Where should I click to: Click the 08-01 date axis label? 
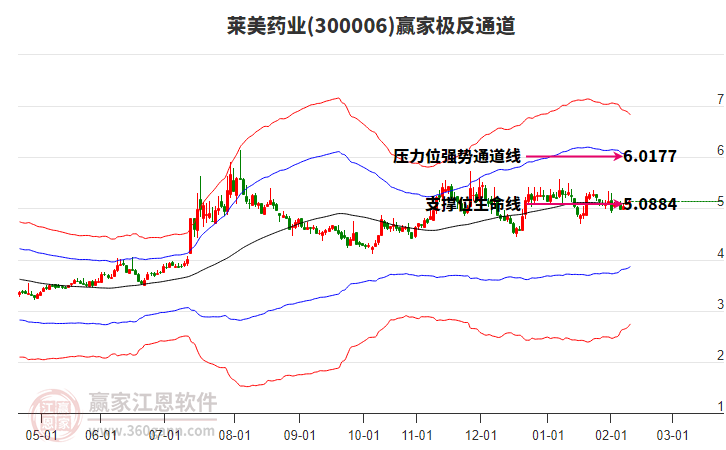click(x=234, y=435)
